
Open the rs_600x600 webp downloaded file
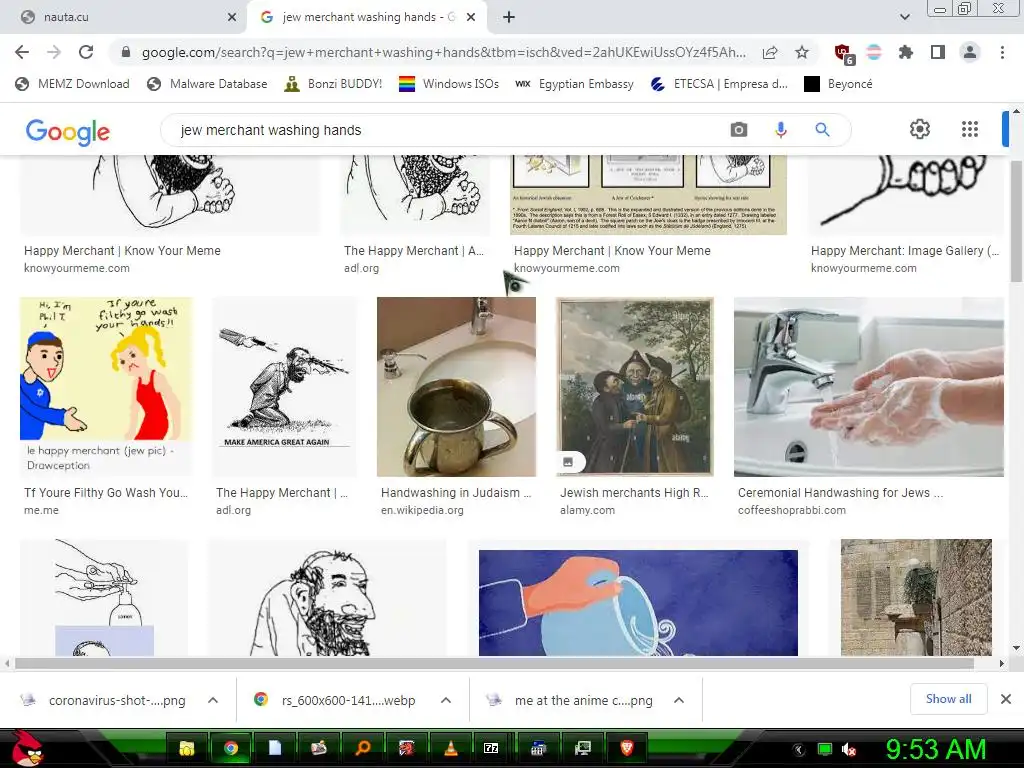click(x=334, y=700)
